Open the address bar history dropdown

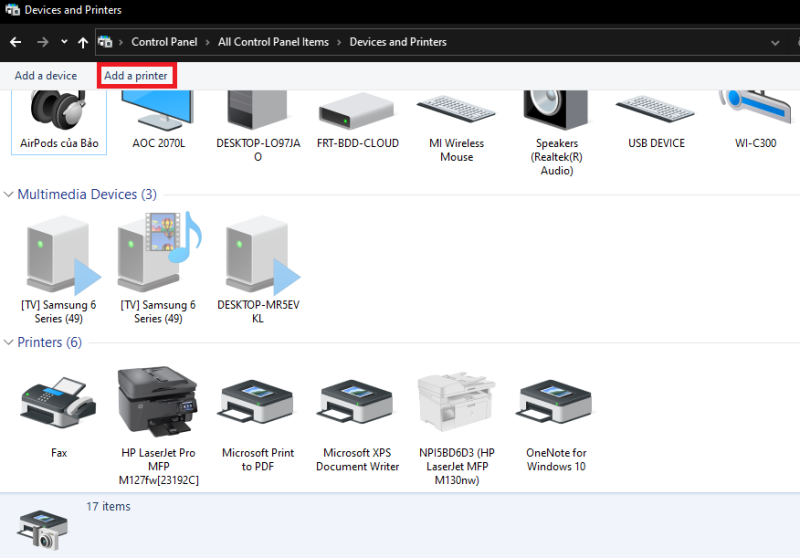[775, 43]
